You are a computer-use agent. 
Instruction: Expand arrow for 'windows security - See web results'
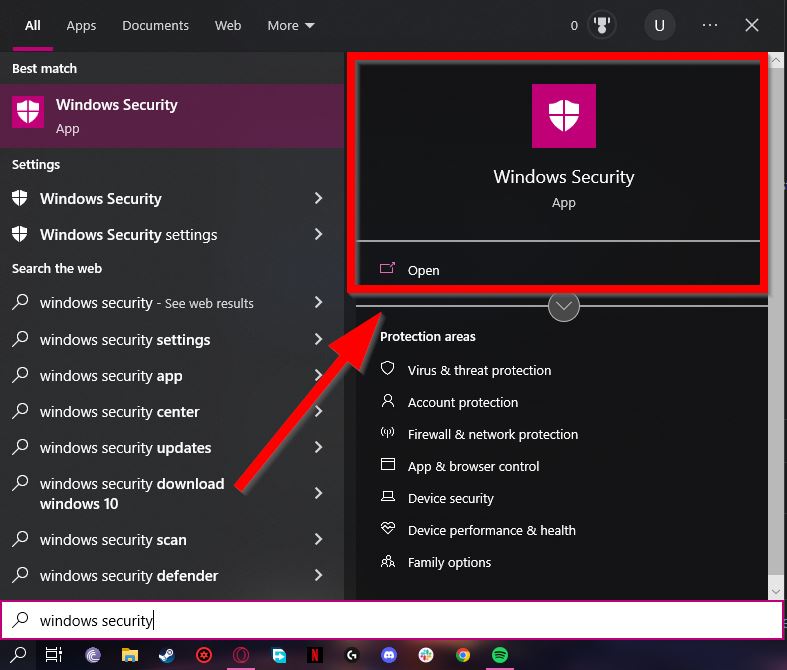[318, 302]
